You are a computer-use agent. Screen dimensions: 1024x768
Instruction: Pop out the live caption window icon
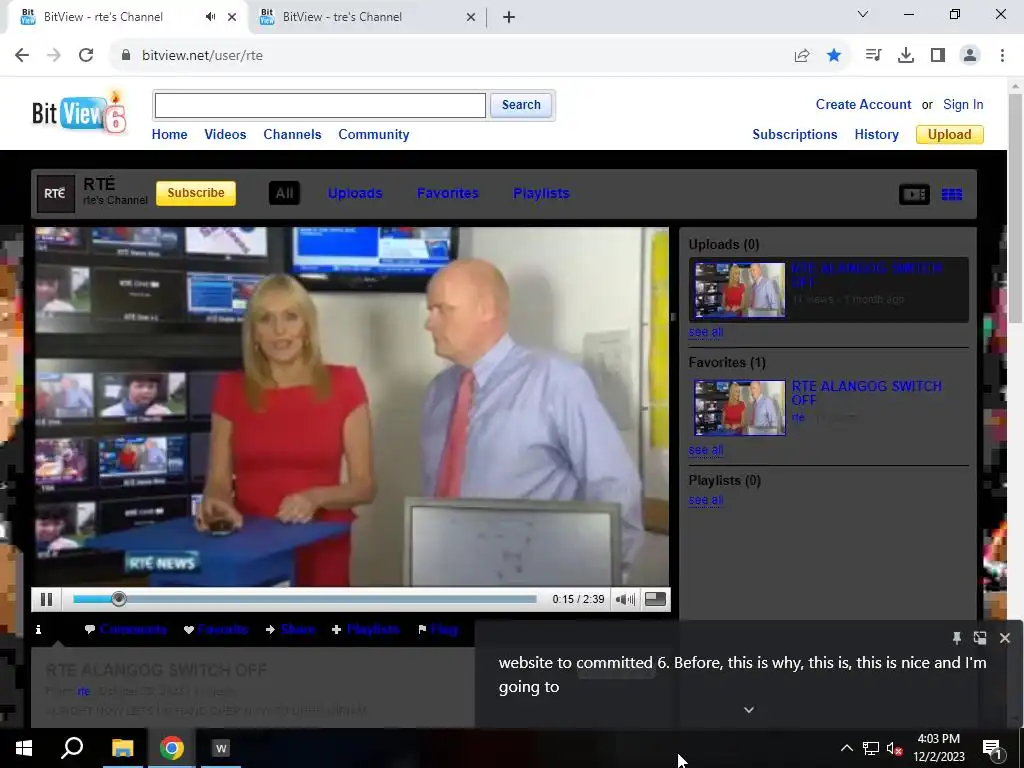pos(980,638)
